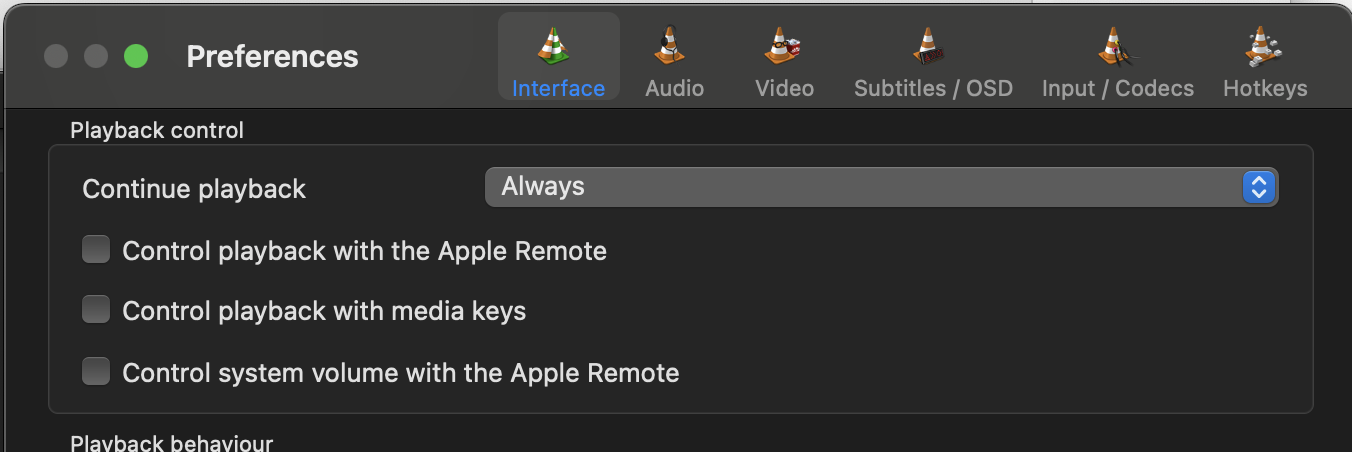The image size is (1352, 452).
Task: Click the green zoom window button
Action: [136, 57]
